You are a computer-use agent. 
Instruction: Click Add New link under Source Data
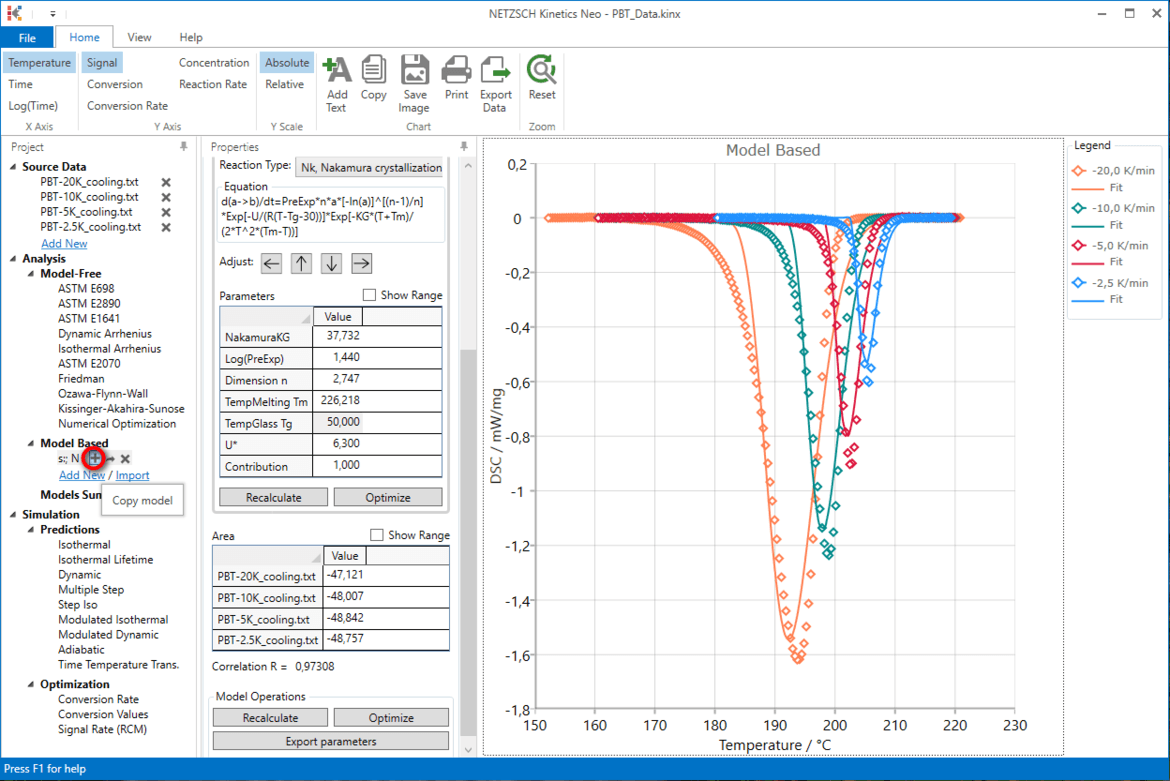(64, 244)
